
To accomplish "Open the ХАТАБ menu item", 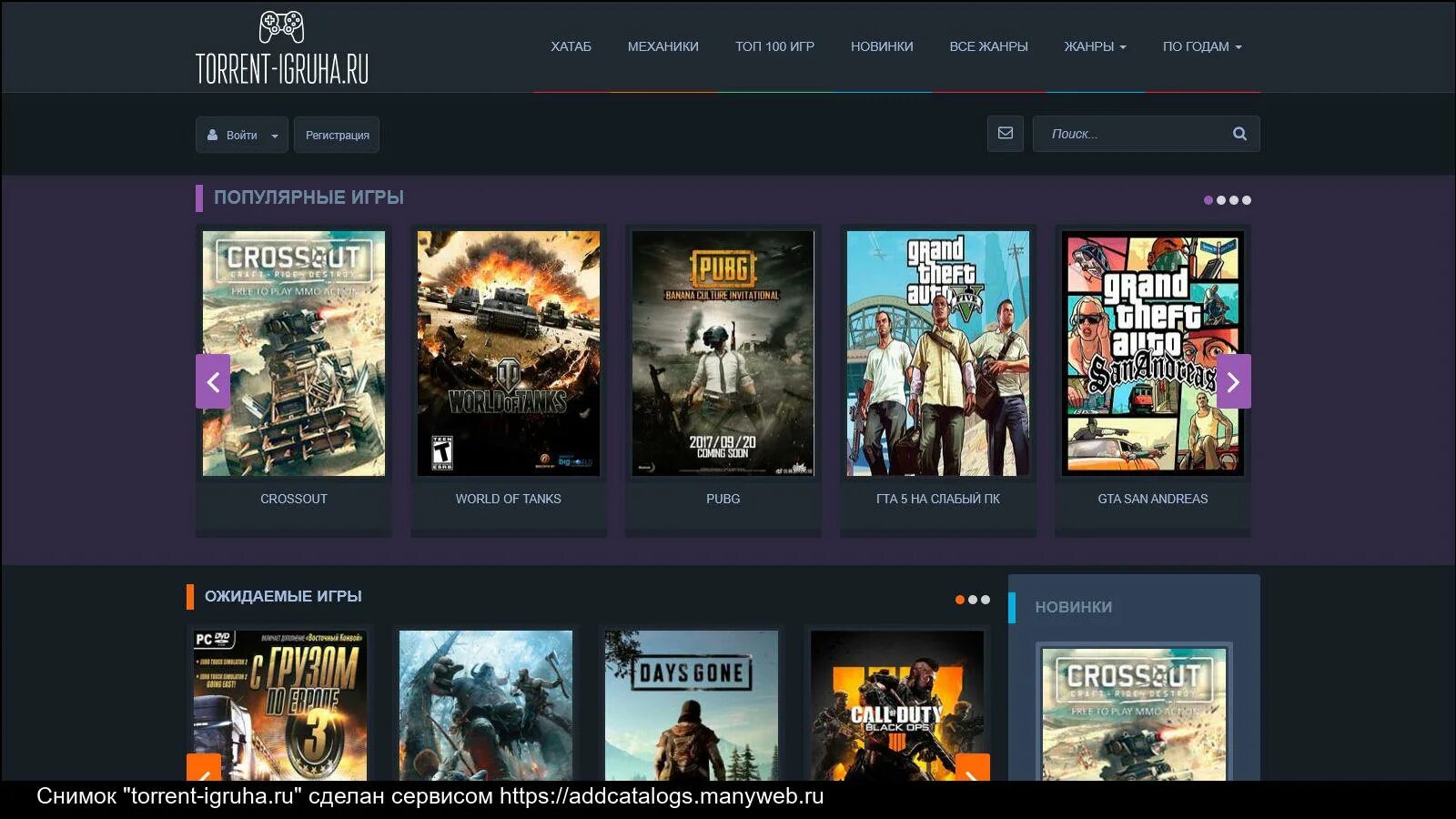I will point(571,46).
